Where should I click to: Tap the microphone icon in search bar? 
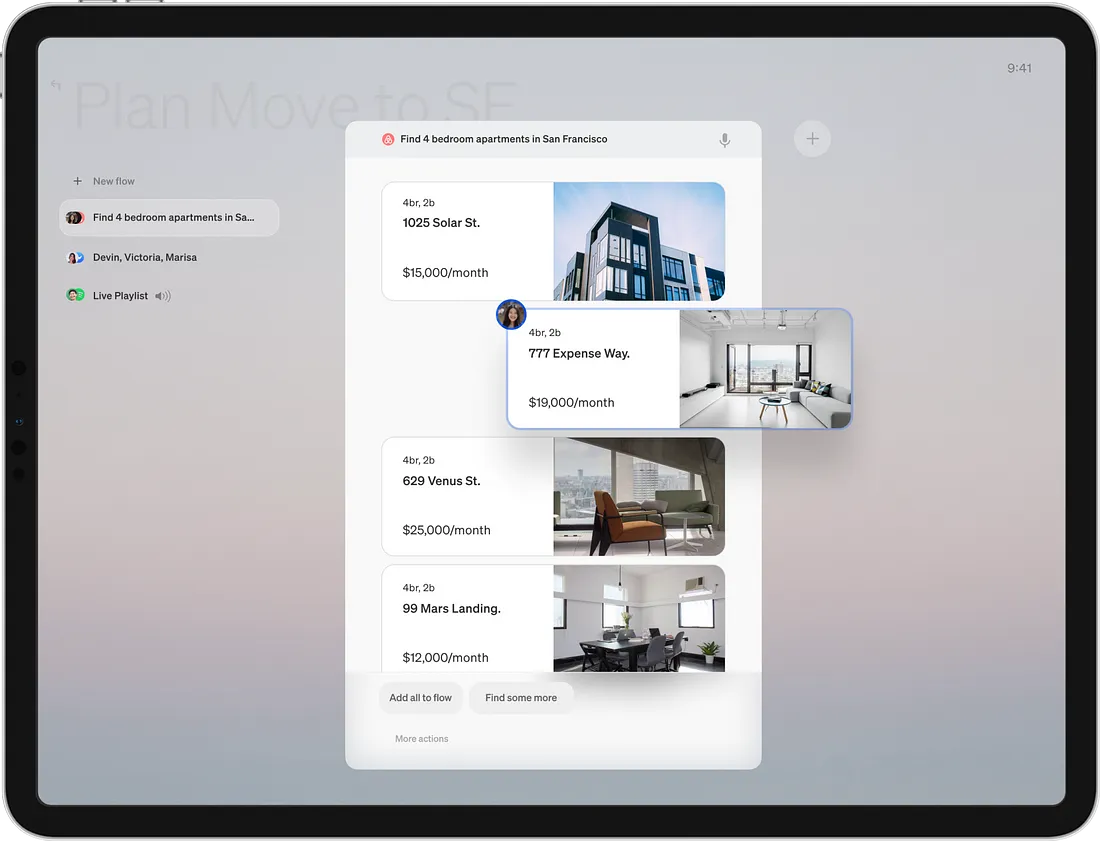coord(725,140)
